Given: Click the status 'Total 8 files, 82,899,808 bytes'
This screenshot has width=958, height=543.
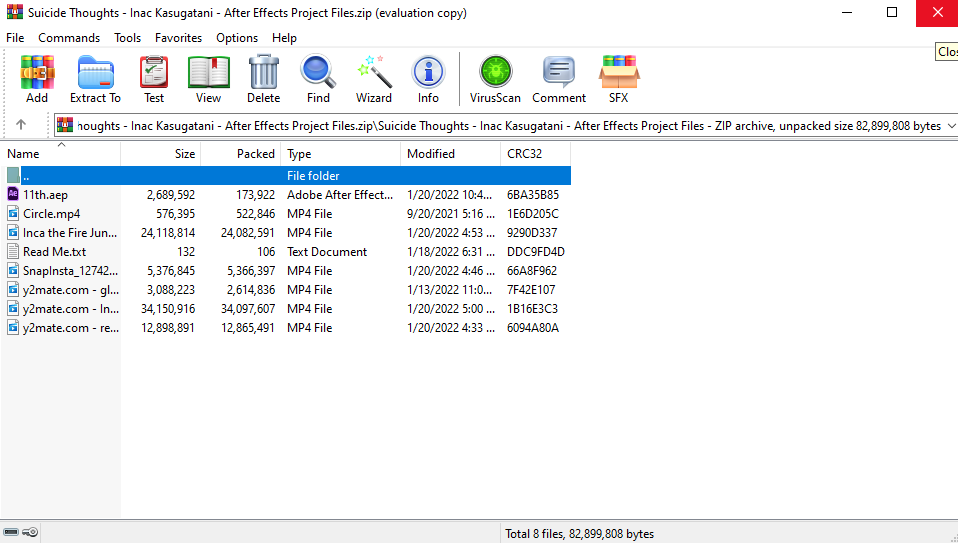Looking at the screenshot, I should pyautogui.click(x=579, y=534).
